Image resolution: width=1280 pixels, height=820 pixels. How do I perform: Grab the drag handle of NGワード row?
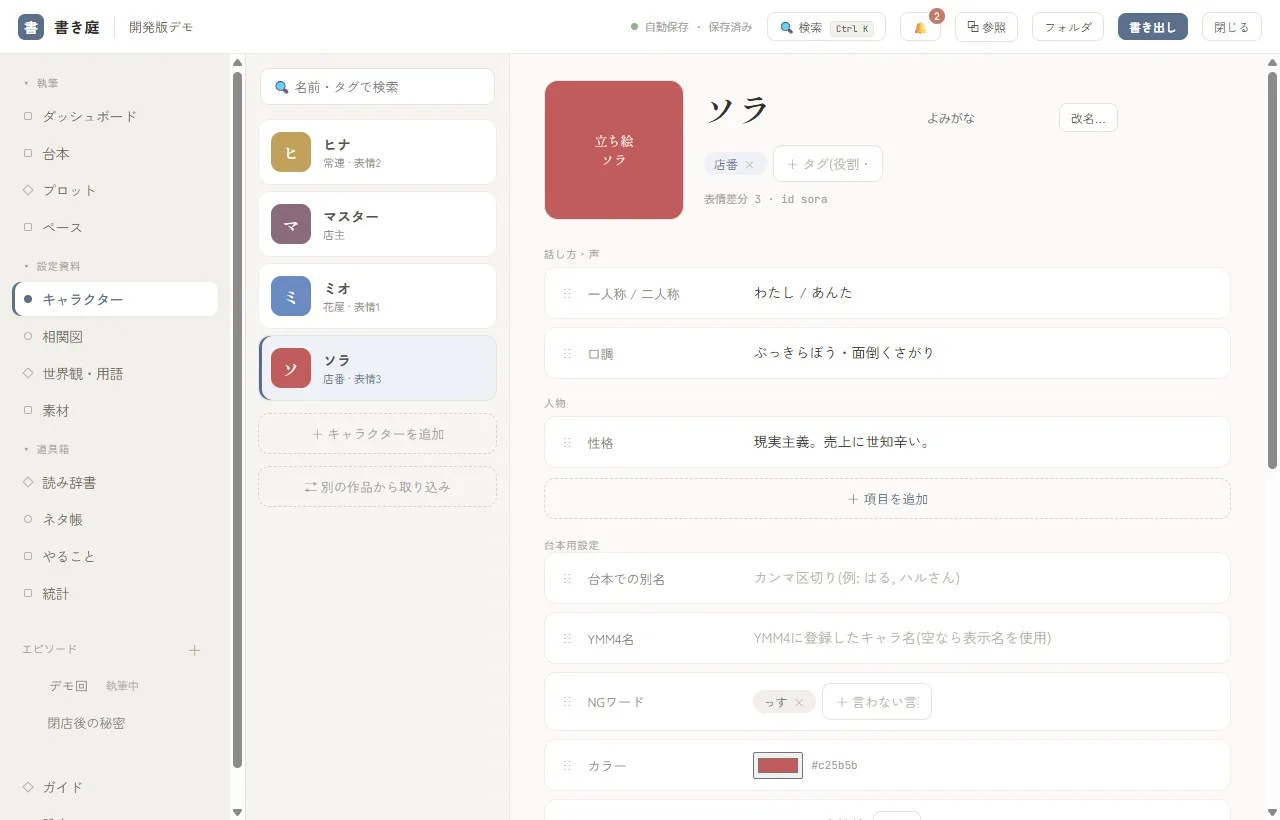567,702
